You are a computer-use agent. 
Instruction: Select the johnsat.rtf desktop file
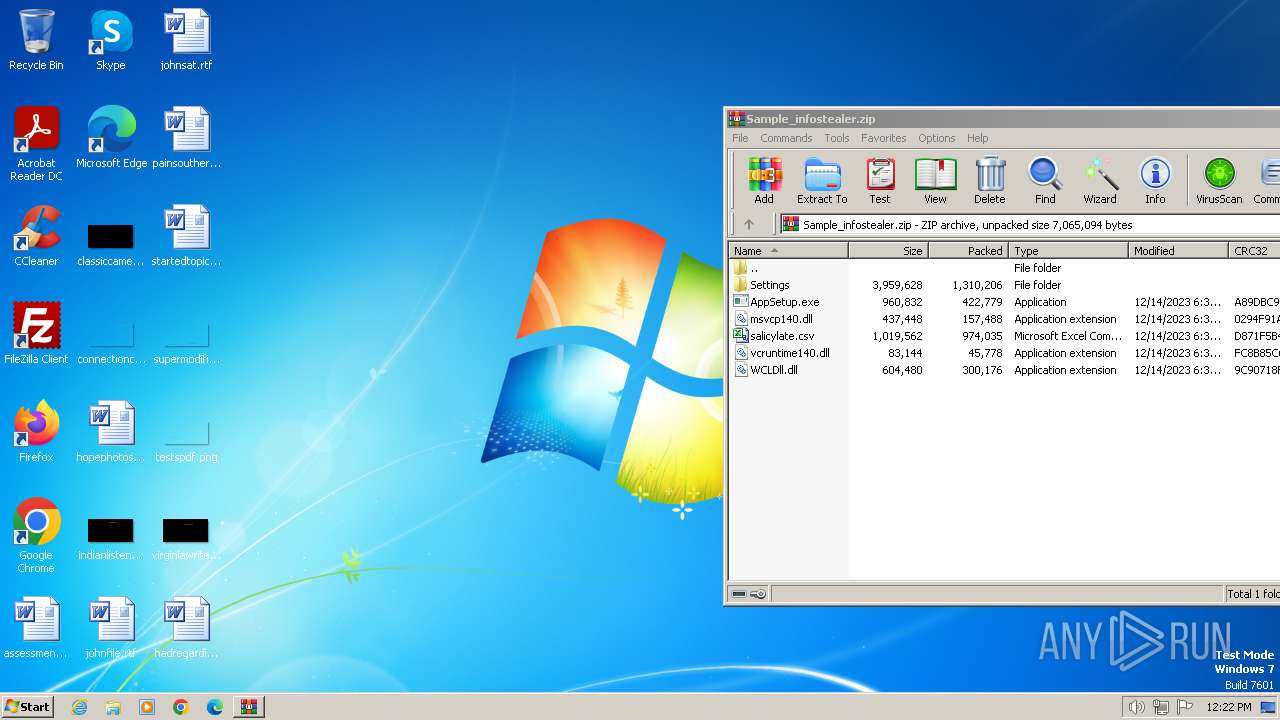(x=186, y=40)
